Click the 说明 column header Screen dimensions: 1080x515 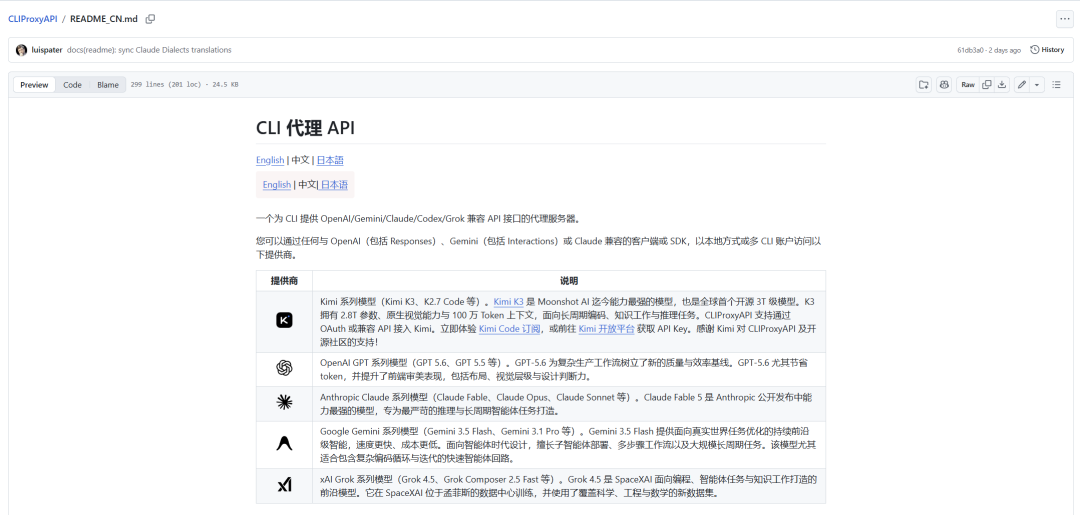(x=569, y=281)
